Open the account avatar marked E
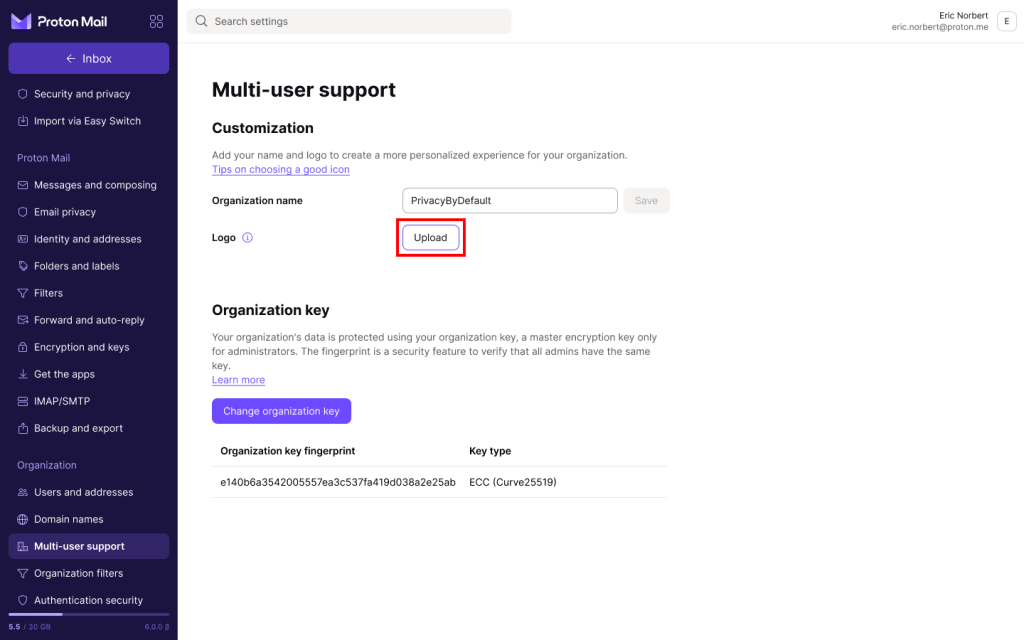Image resolution: width=1024 pixels, height=640 pixels. point(1006,20)
